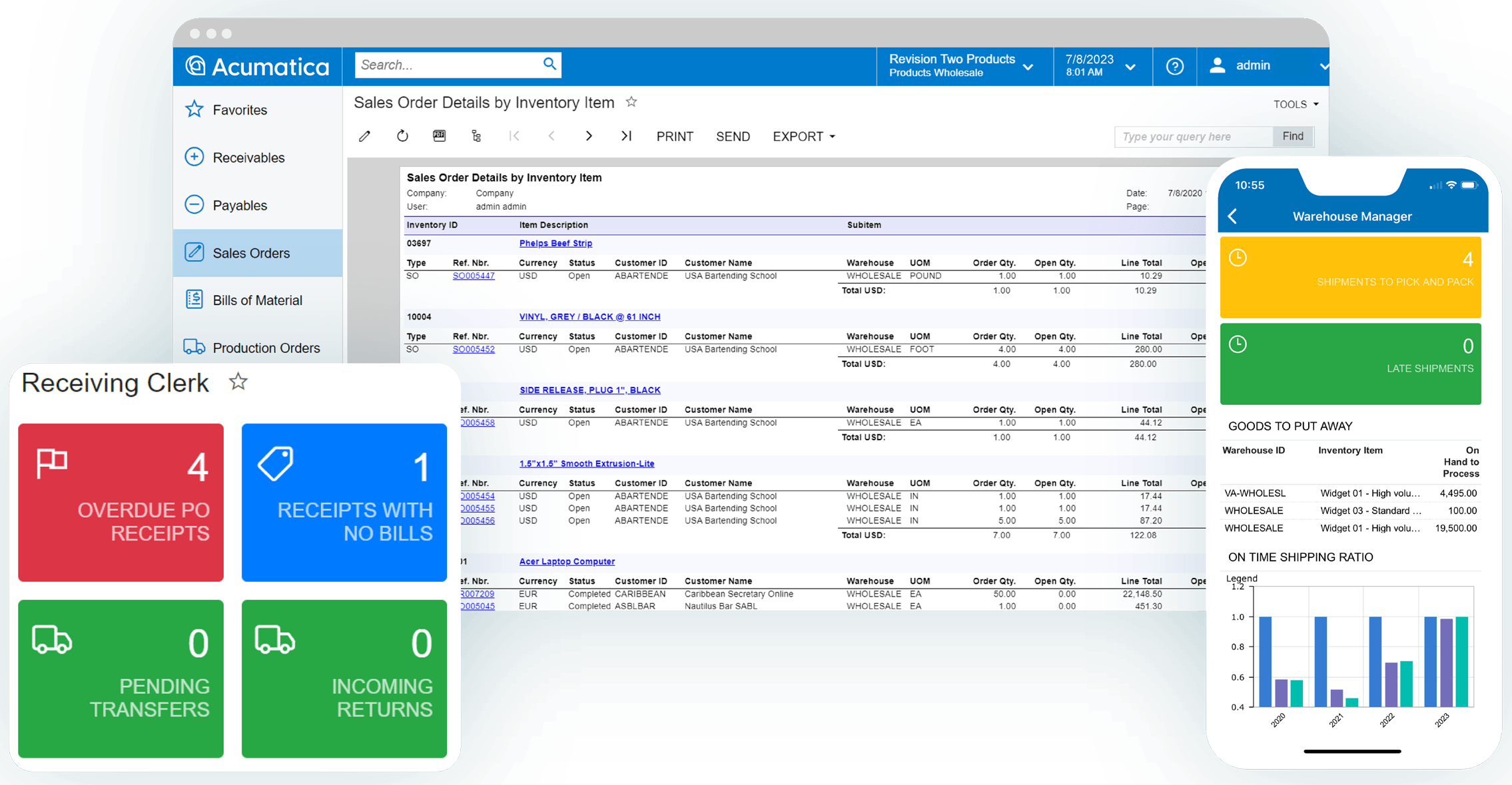Open the Overdue PO Receipts red tile

121,503
